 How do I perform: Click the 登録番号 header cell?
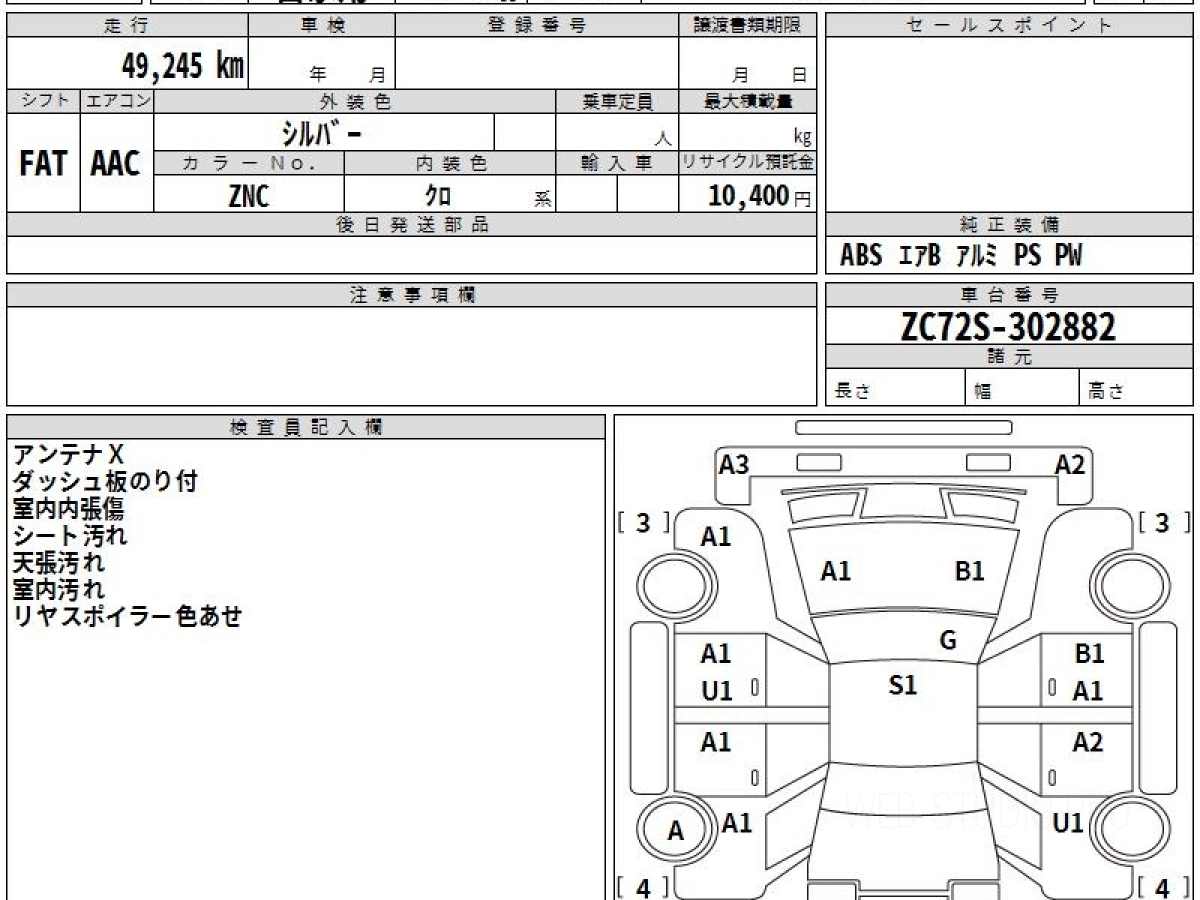(537, 26)
